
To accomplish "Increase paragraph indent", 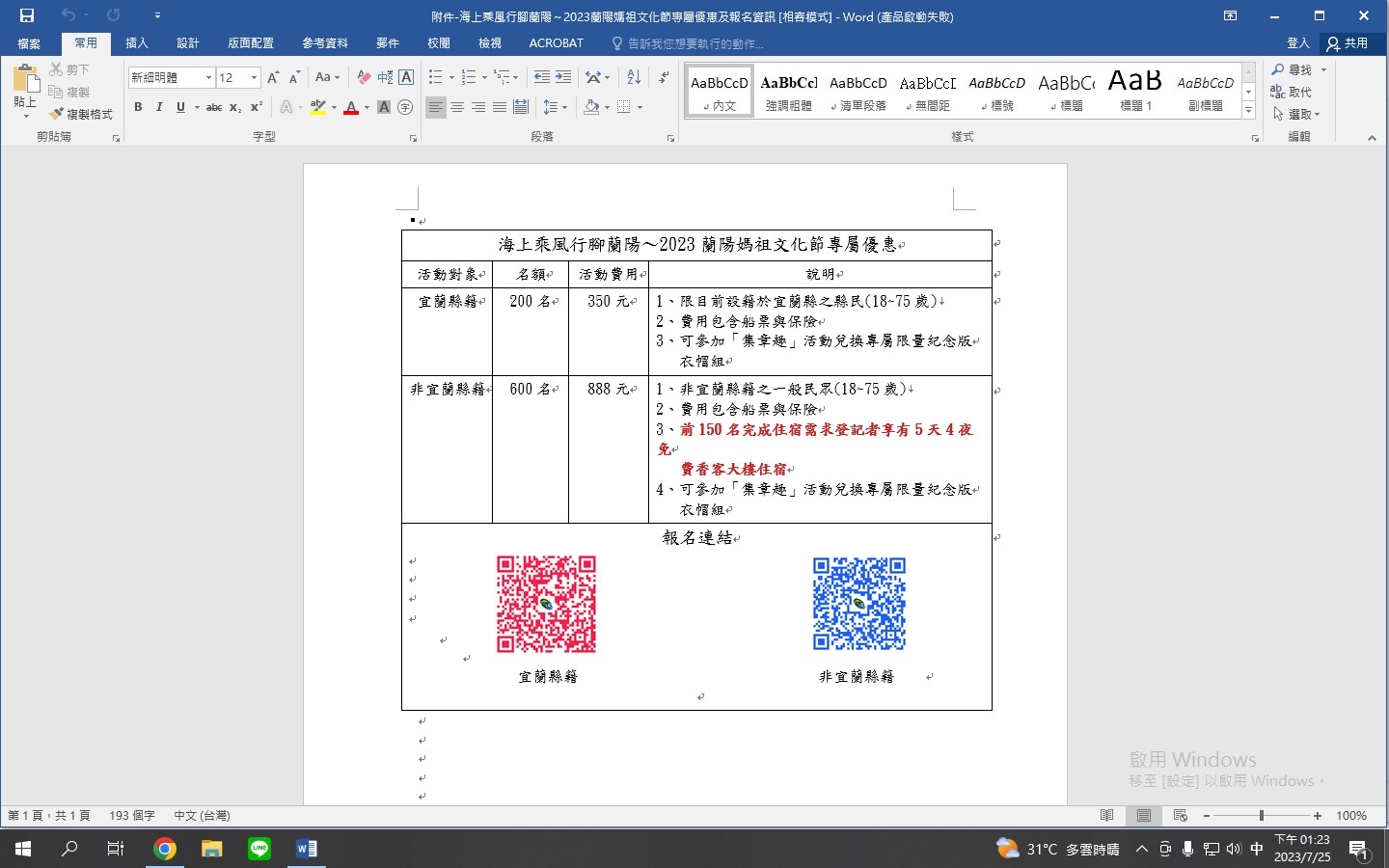I will 563,77.
